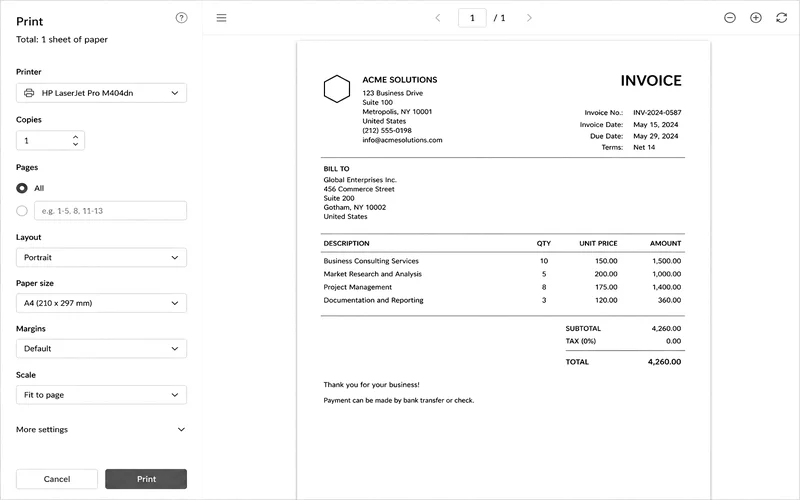Click the BILL TO heading
Screen dimensions: 800x500
[x=336, y=168]
